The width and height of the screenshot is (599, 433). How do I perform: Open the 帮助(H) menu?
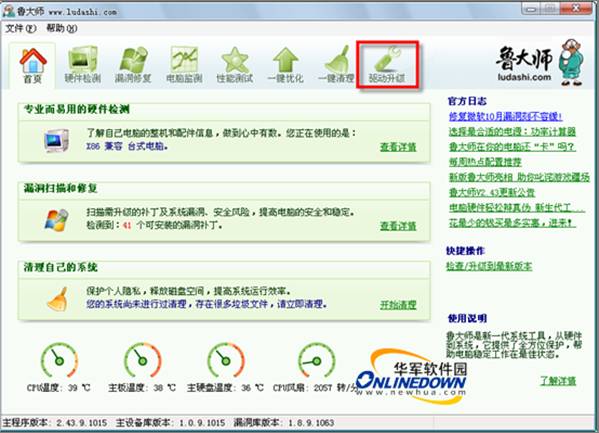click(x=62, y=28)
